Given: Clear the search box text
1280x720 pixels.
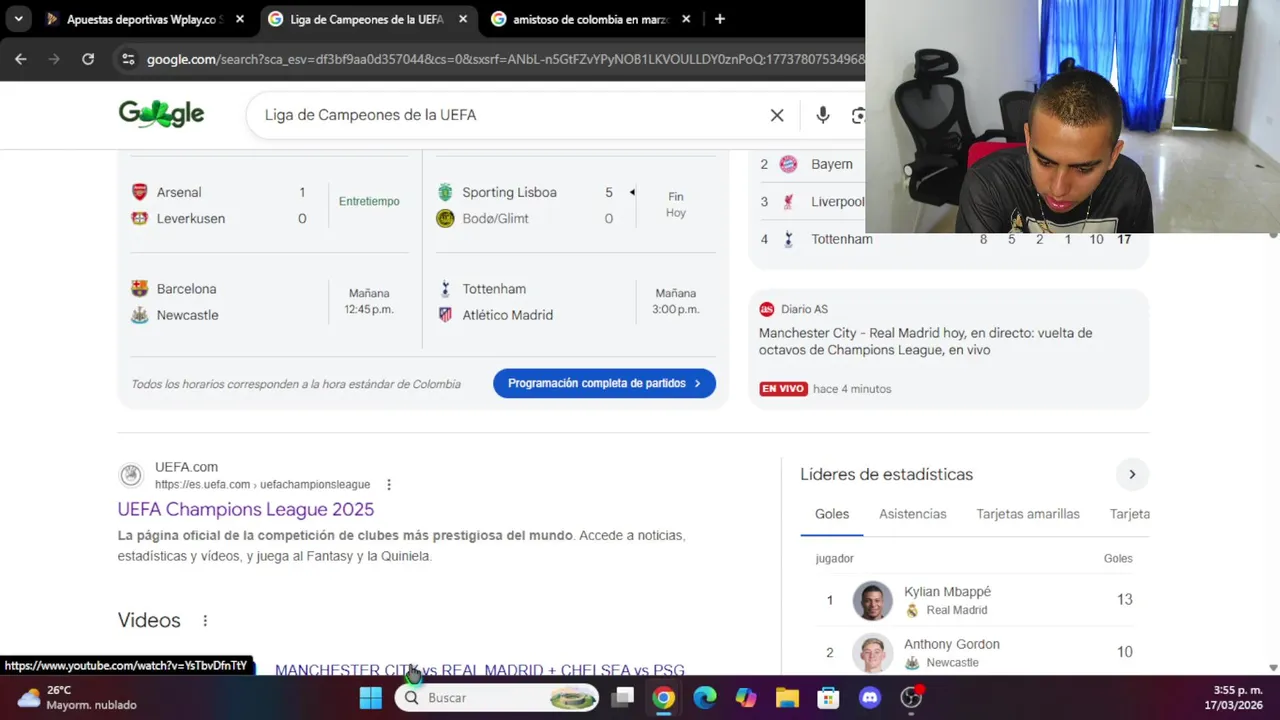Looking at the screenshot, I should 777,115.
